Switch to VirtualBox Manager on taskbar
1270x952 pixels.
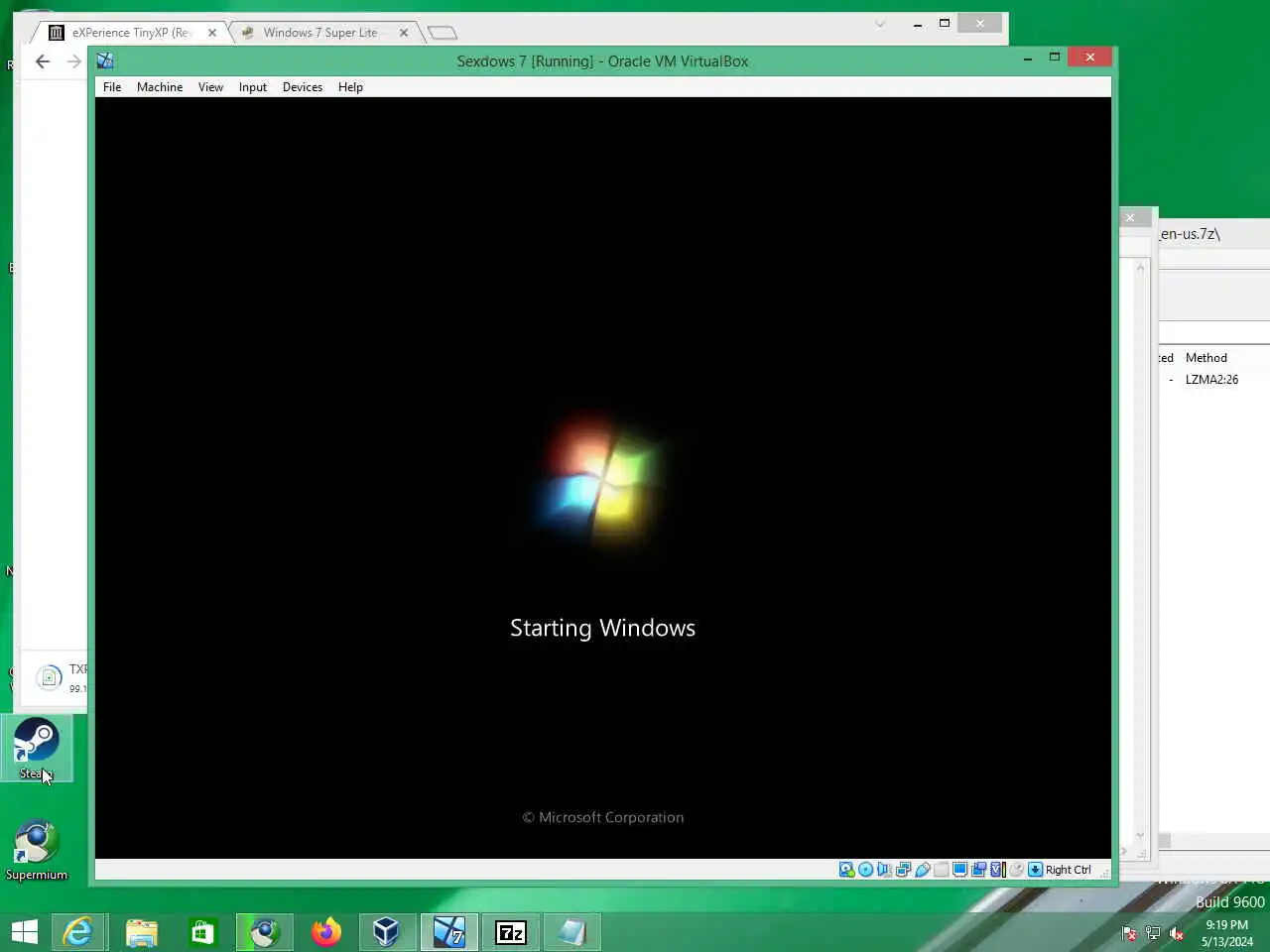coord(387,932)
